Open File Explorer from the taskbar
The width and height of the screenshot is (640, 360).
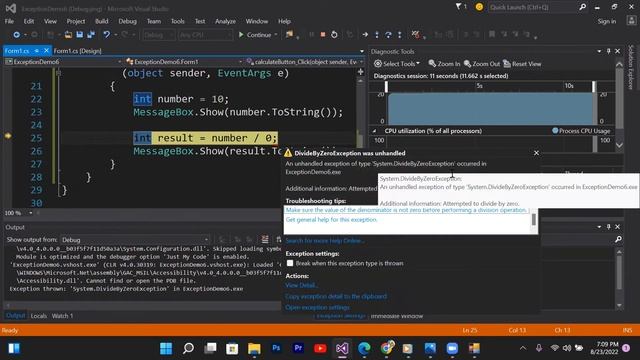click(x=254, y=348)
